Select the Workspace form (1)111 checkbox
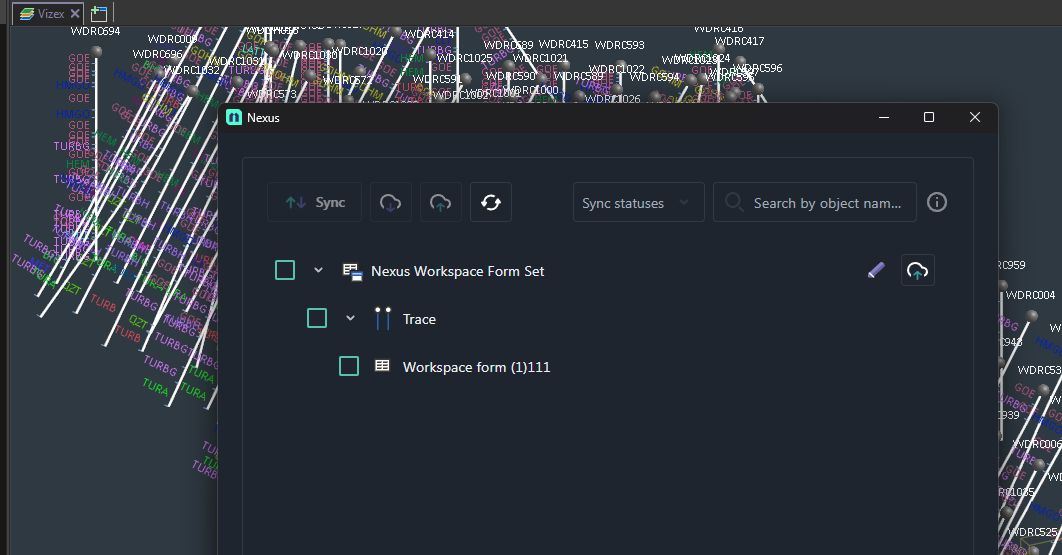 (x=349, y=366)
